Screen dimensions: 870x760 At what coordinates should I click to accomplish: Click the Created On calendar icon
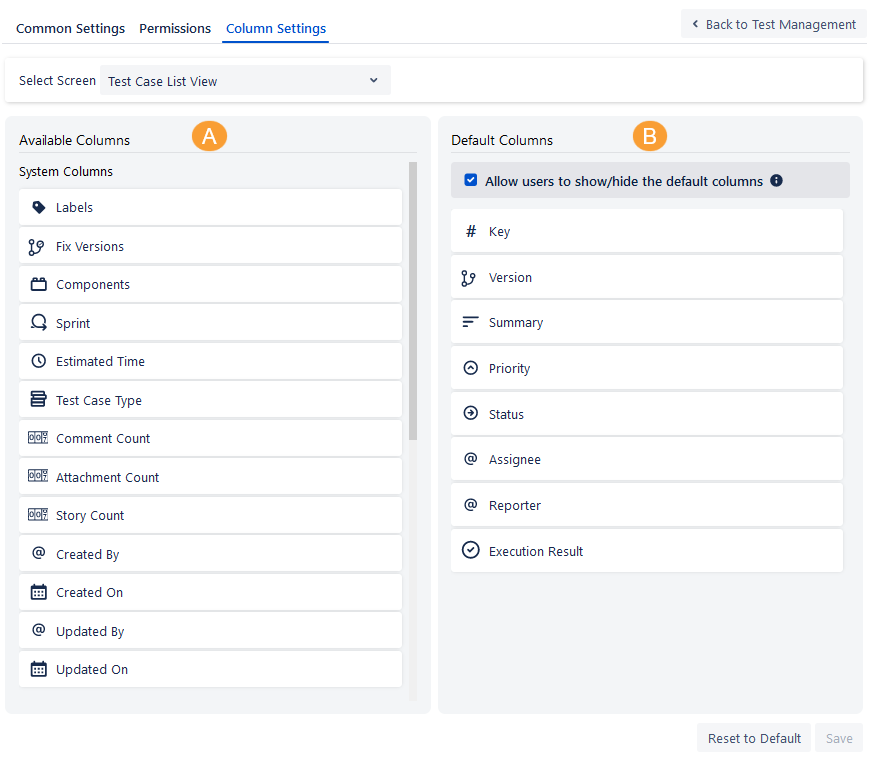coord(38,592)
